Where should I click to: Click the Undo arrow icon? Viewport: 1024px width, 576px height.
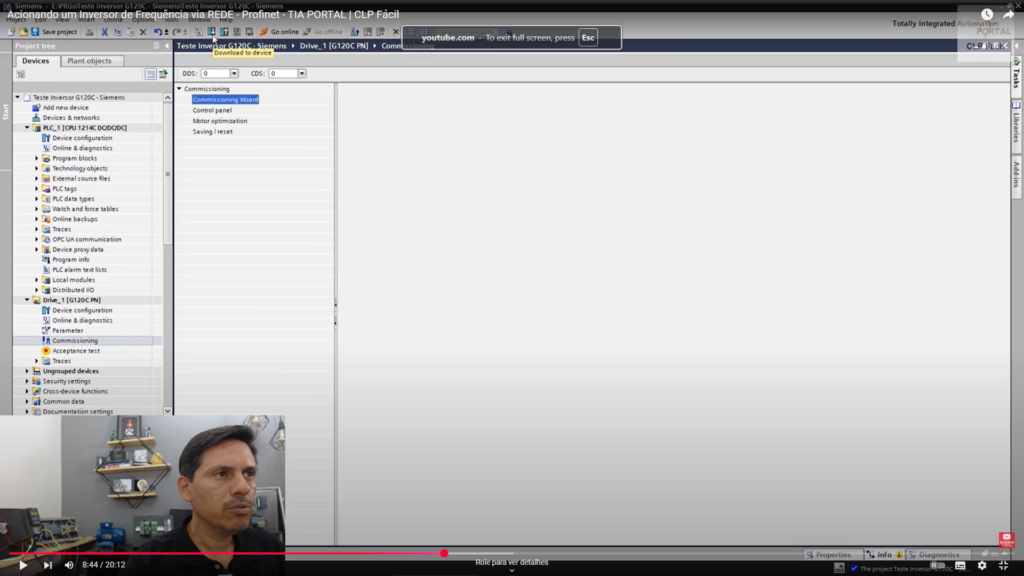coord(158,31)
